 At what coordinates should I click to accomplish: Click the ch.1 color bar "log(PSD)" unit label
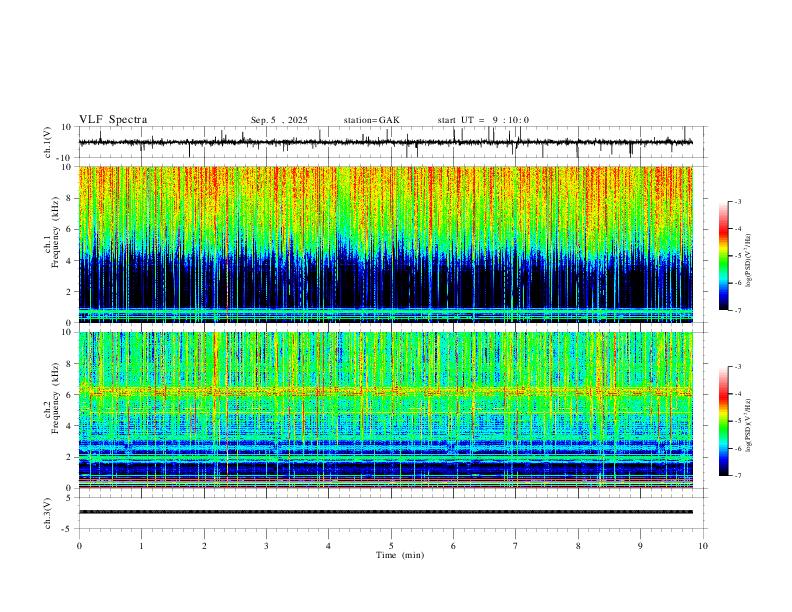tap(749, 261)
